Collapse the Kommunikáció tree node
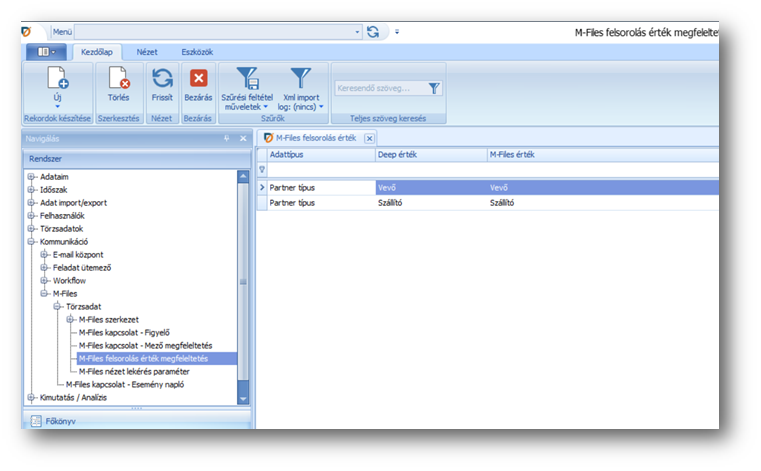Screen dimensions: 761x471 pos(32,241)
